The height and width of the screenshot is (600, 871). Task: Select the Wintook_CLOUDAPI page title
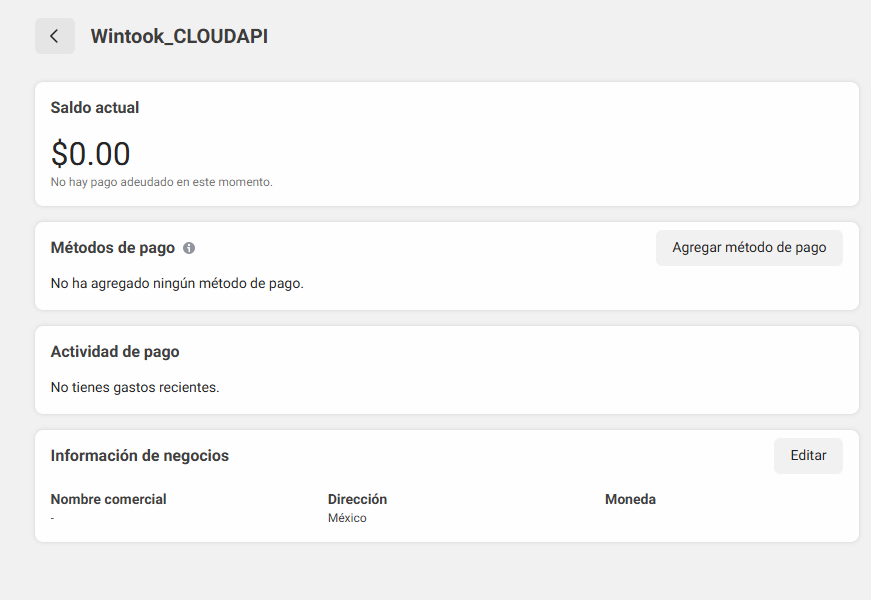pyautogui.click(x=179, y=37)
